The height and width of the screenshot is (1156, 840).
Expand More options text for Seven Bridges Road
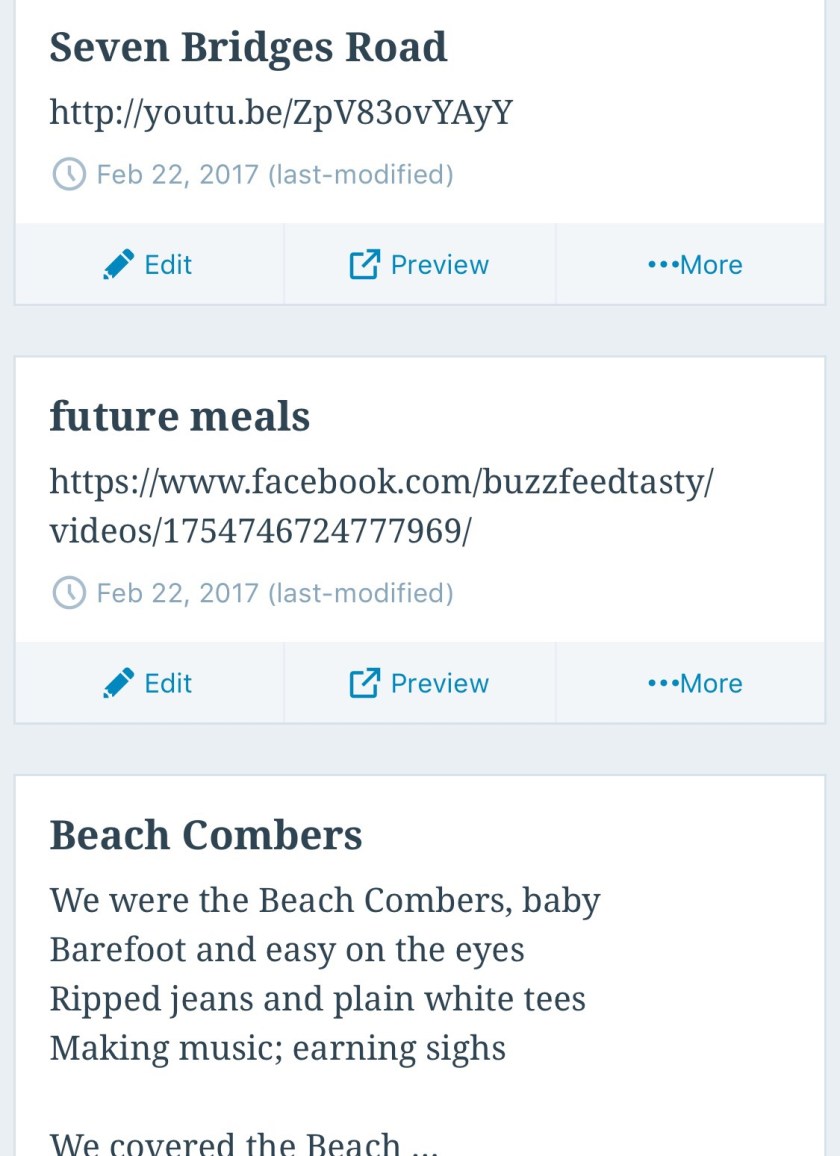click(711, 265)
